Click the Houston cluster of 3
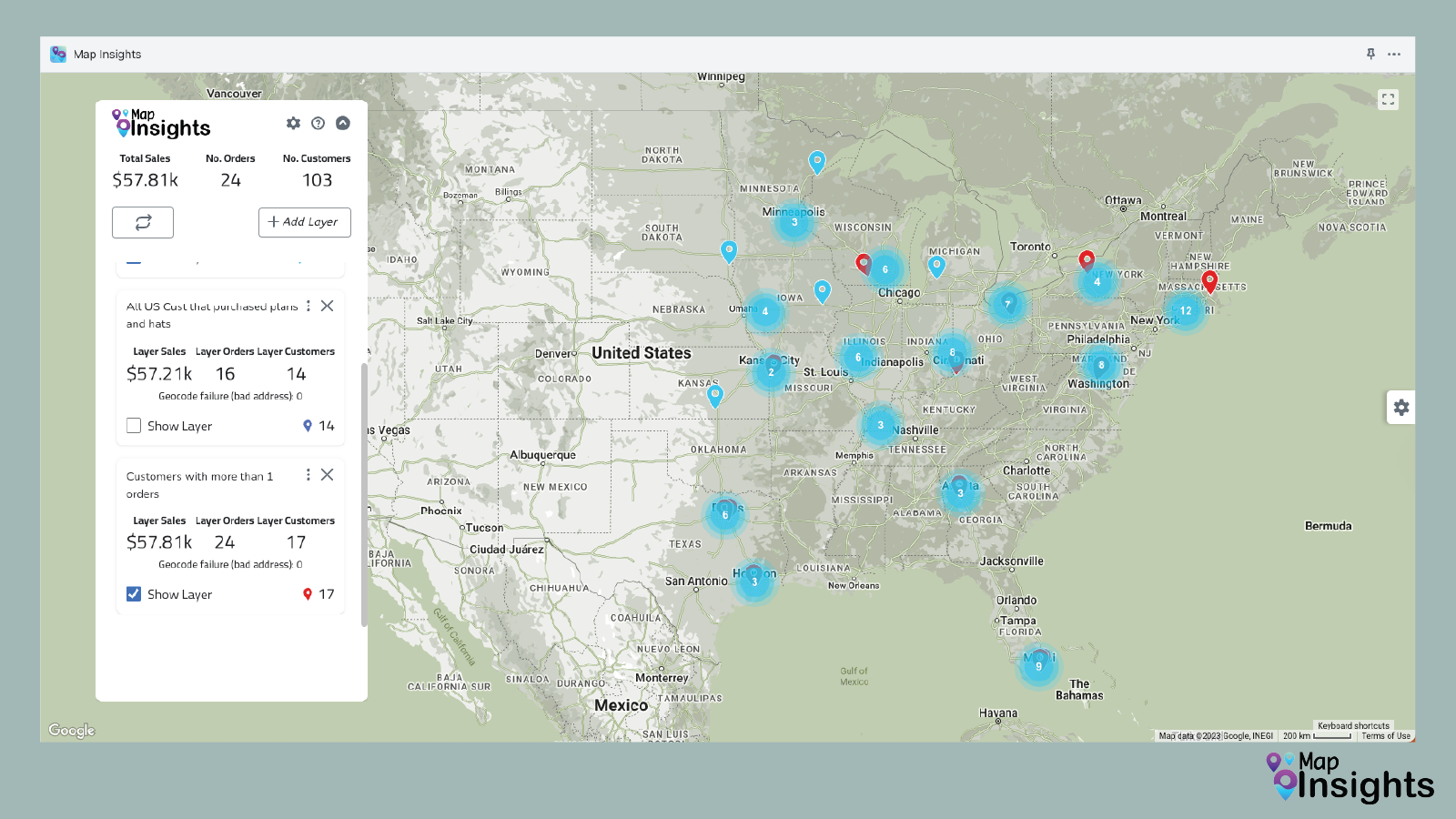 754,582
